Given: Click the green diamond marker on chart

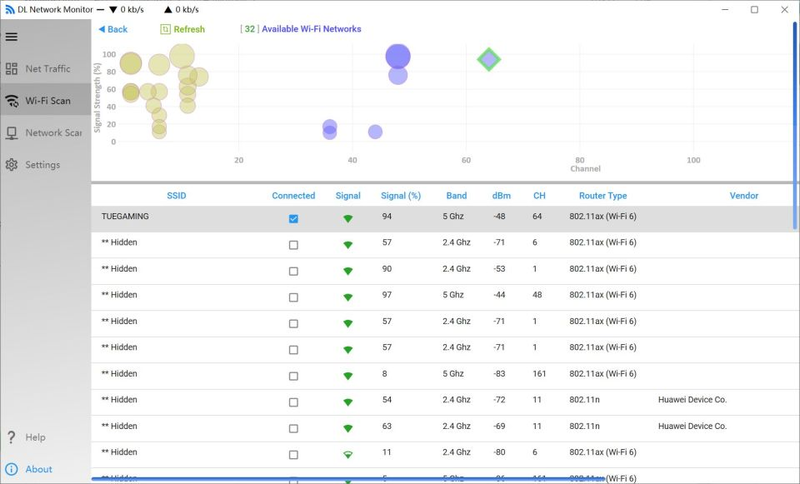Looking at the screenshot, I should pos(488,60).
